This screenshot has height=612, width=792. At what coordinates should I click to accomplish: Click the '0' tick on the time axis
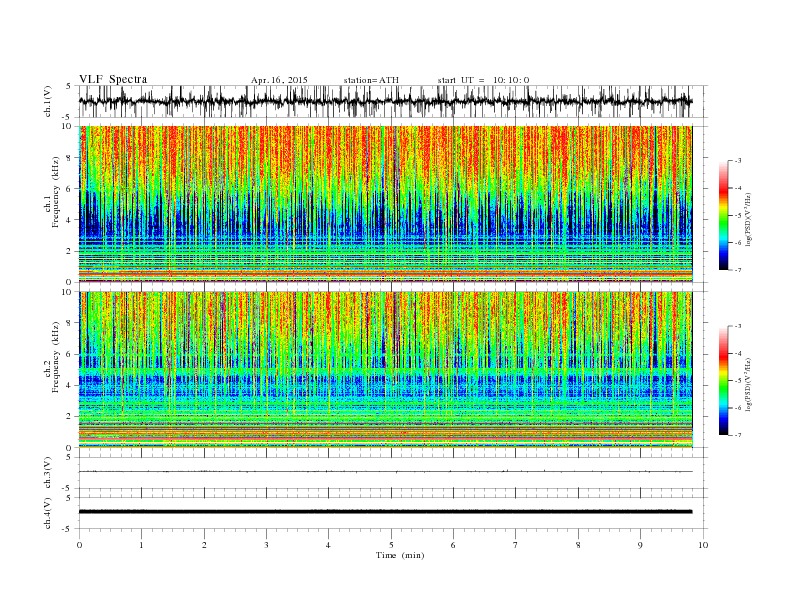coord(79,545)
